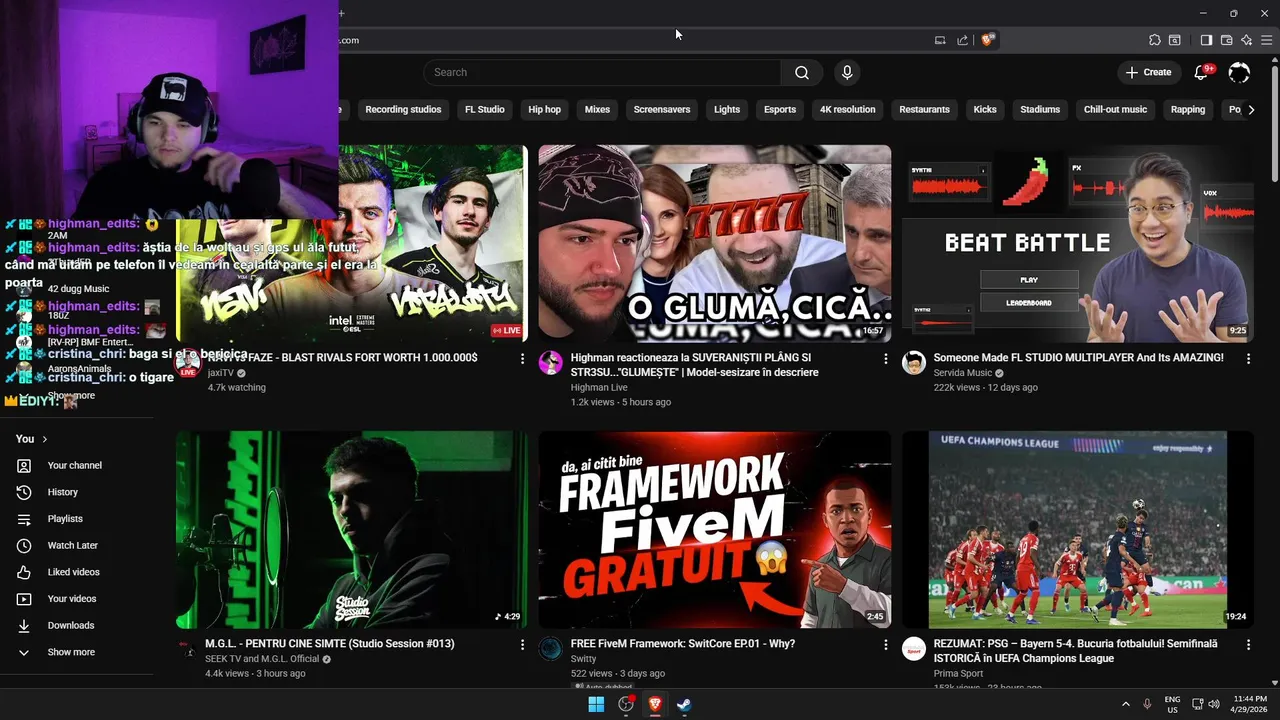Viewport: 1280px width, 720px height.
Task: Click the Switty channel avatar
Action: point(551,649)
